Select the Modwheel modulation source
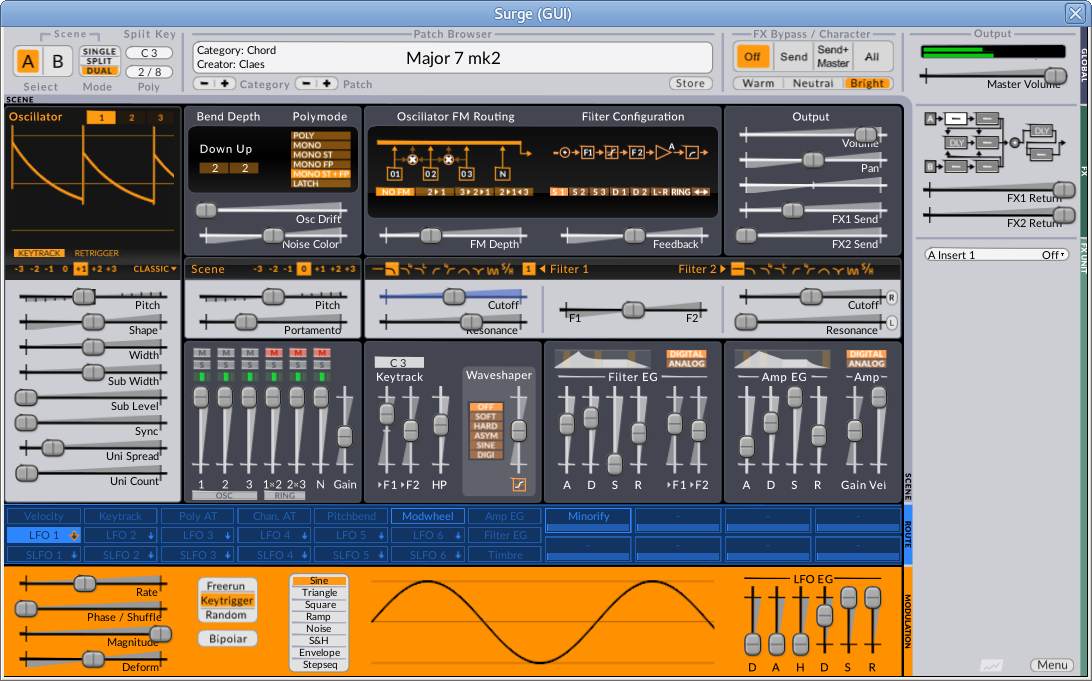Screen dimensions: 1092x681 428,516
